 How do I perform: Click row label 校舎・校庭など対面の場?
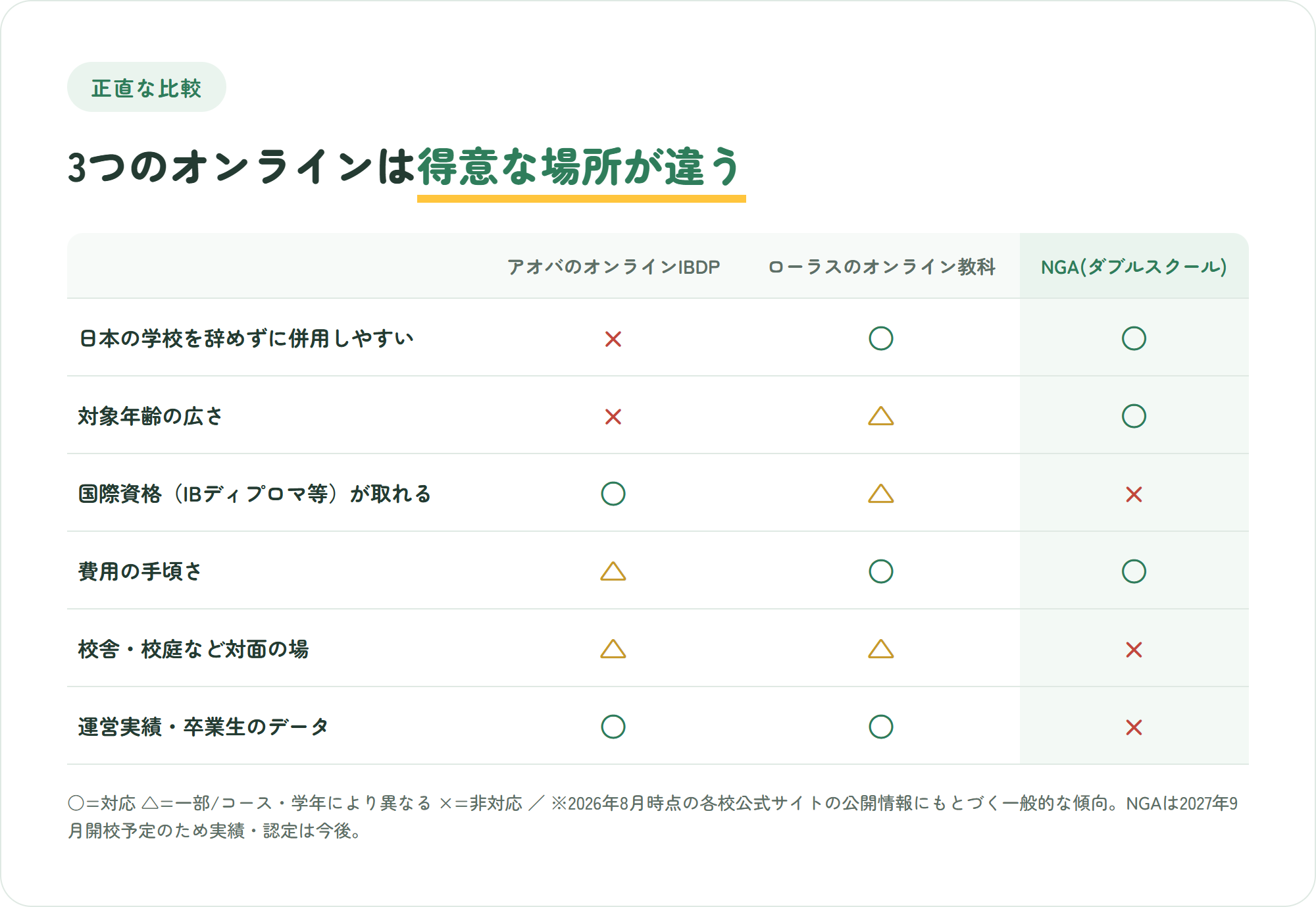click(193, 649)
